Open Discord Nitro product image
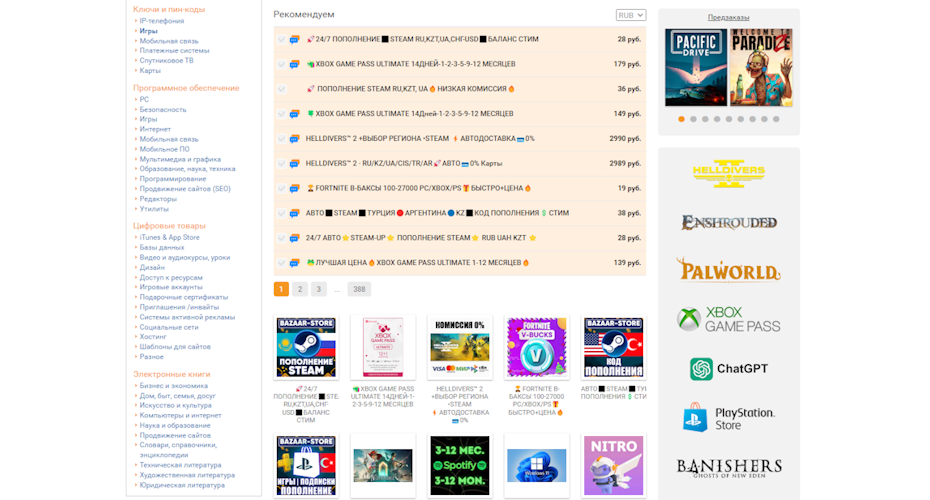The height and width of the screenshot is (500, 930). coord(613,466)
